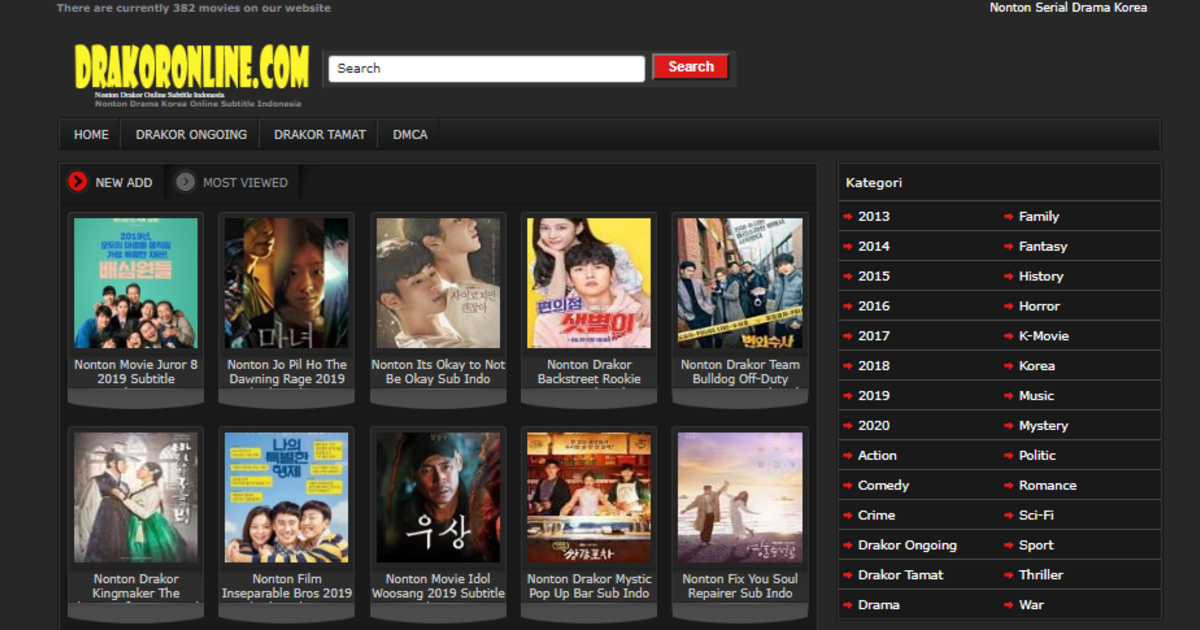Click the Nonton Drakor Mystic Pop Up Bar title
Image resolution: width=1200 pixels, height=630 pixels.
[x=589, y=586]
